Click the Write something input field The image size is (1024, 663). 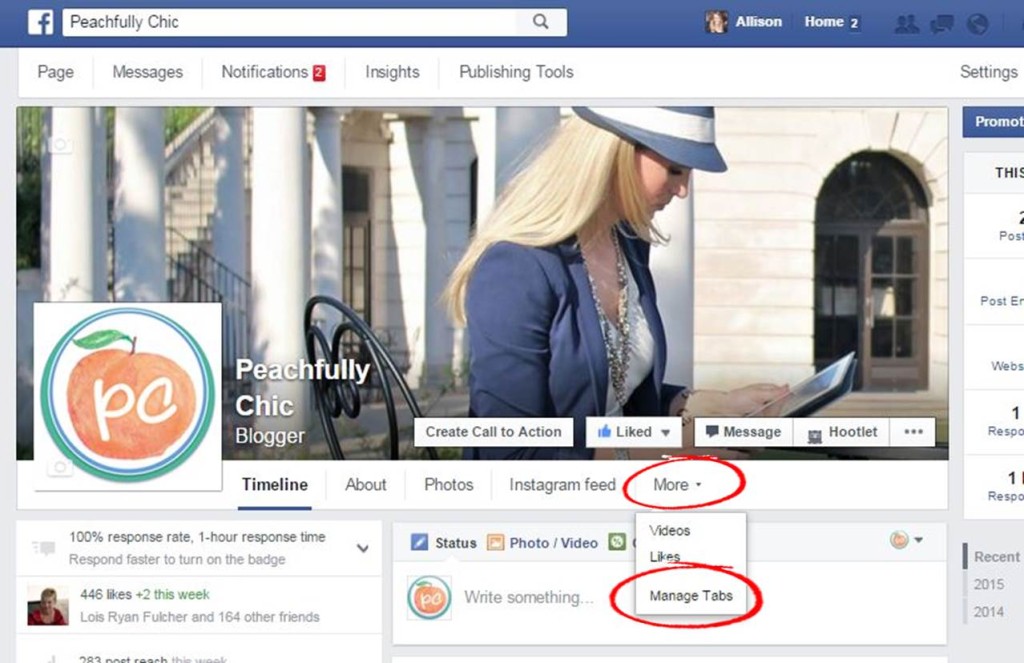530,597
